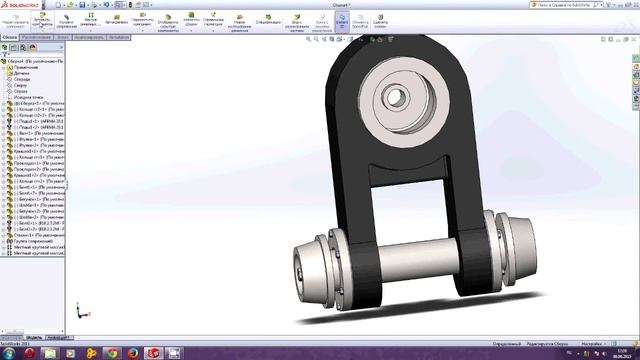Viewport: 640px width, 360px height.
Task: Click Редактируется Сборка in the status bar
Action: tap(547, 344)
